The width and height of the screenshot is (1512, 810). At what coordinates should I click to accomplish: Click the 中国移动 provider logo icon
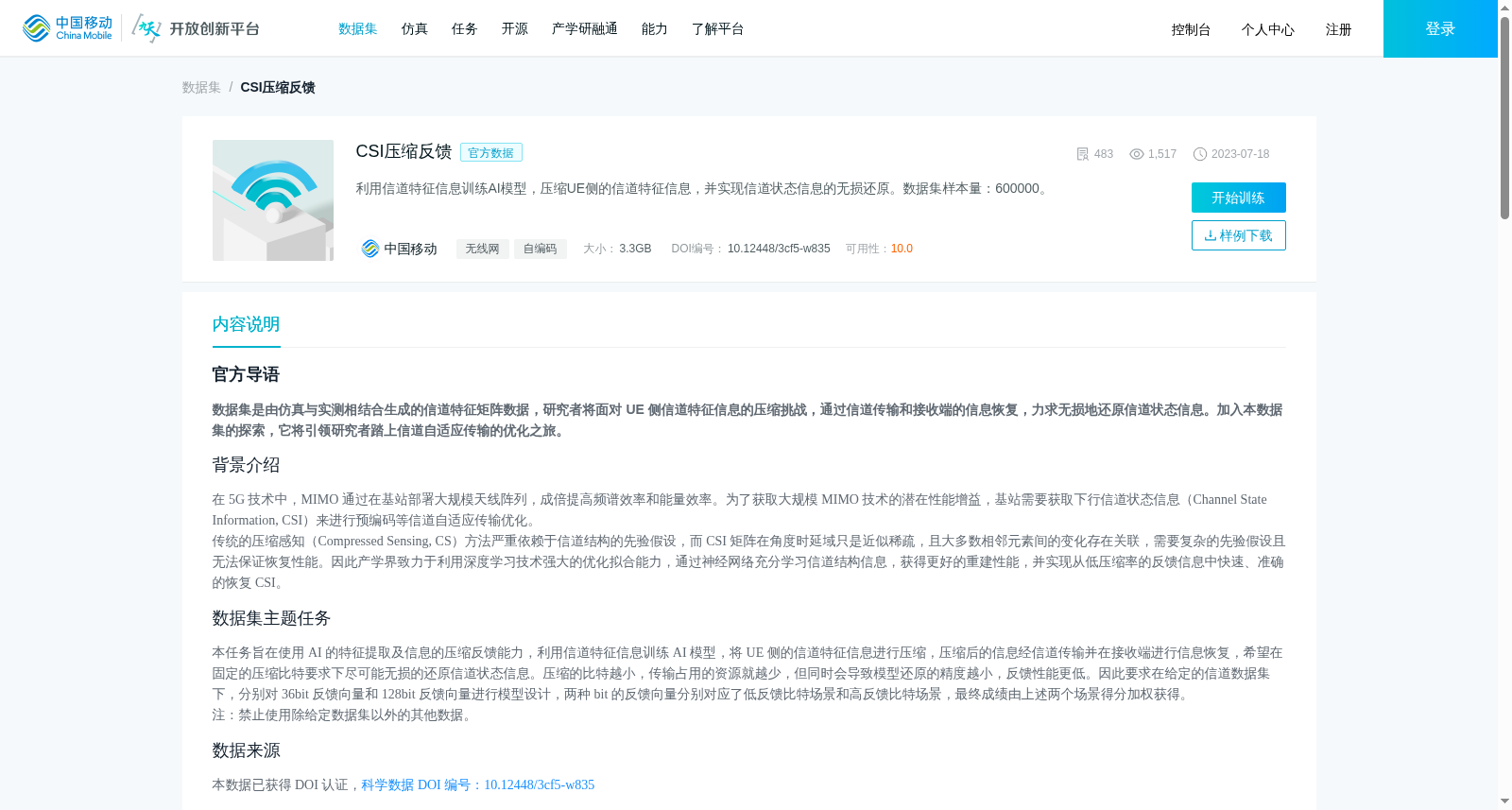[x=370, y=249]
